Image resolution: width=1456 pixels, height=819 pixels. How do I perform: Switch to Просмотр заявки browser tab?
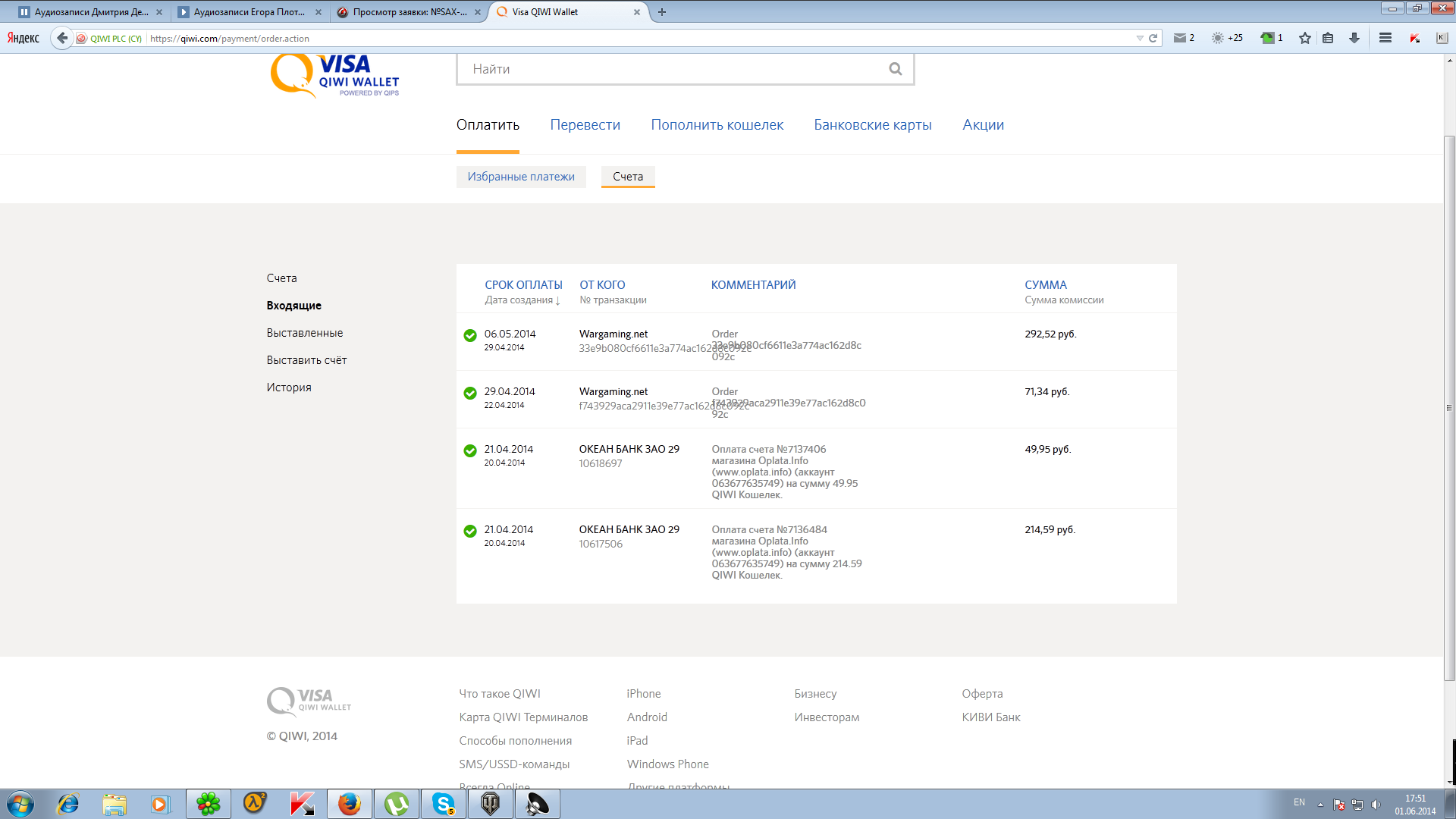coord(409,12)
